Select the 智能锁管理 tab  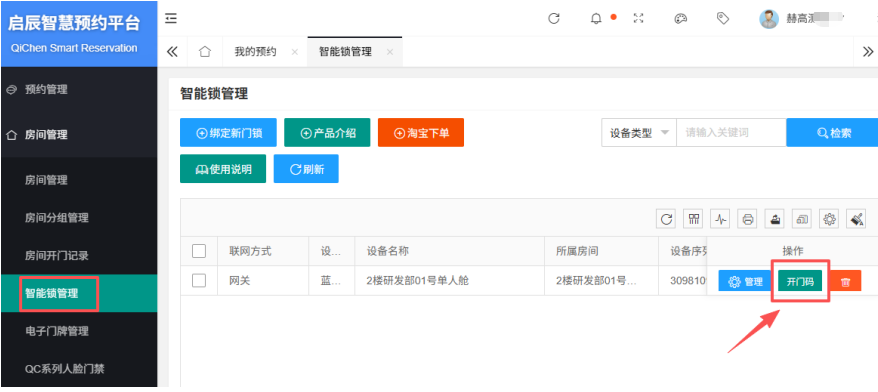(x=345, y=52)
